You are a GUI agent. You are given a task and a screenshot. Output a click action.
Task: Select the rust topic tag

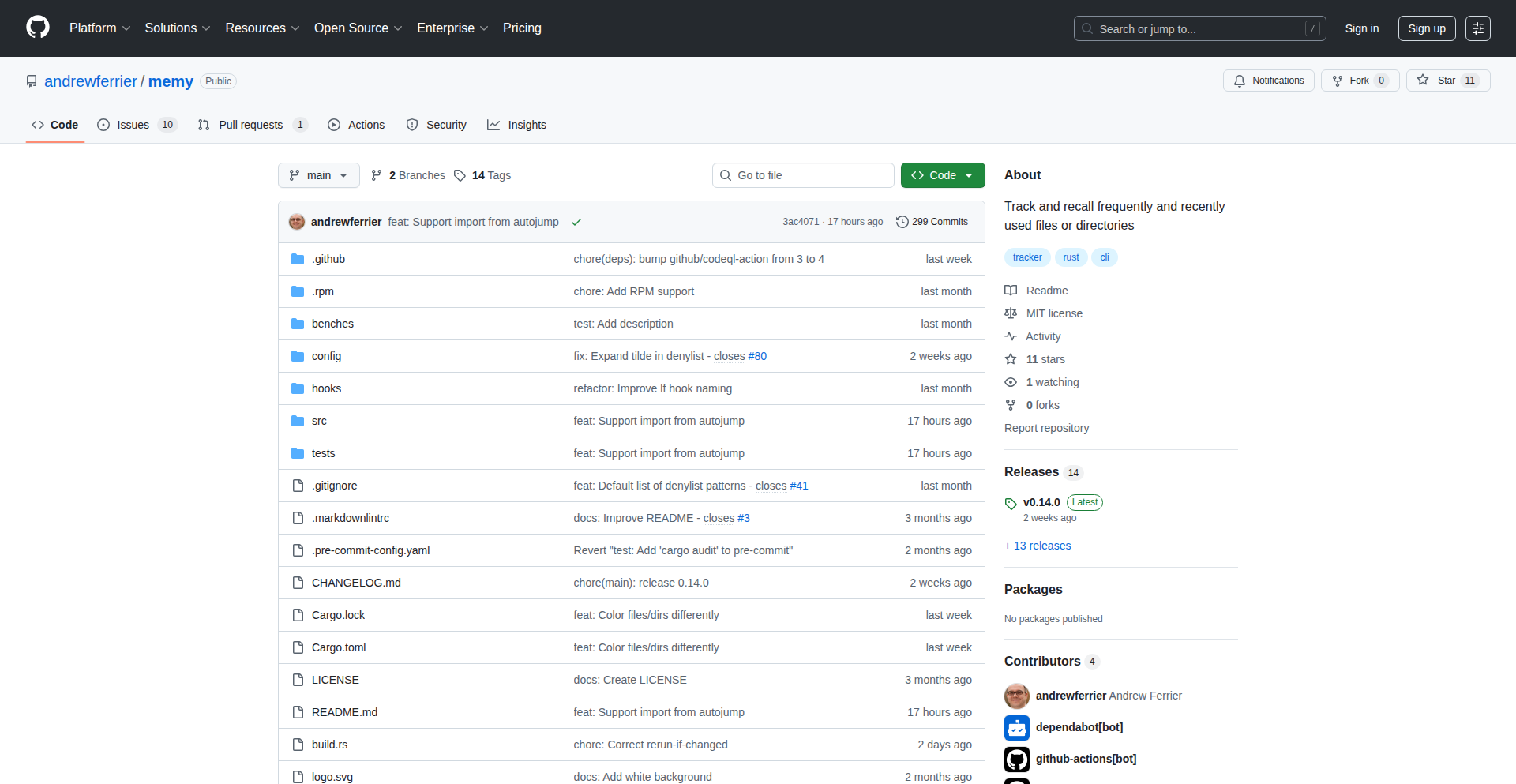tap(1071, 257)
